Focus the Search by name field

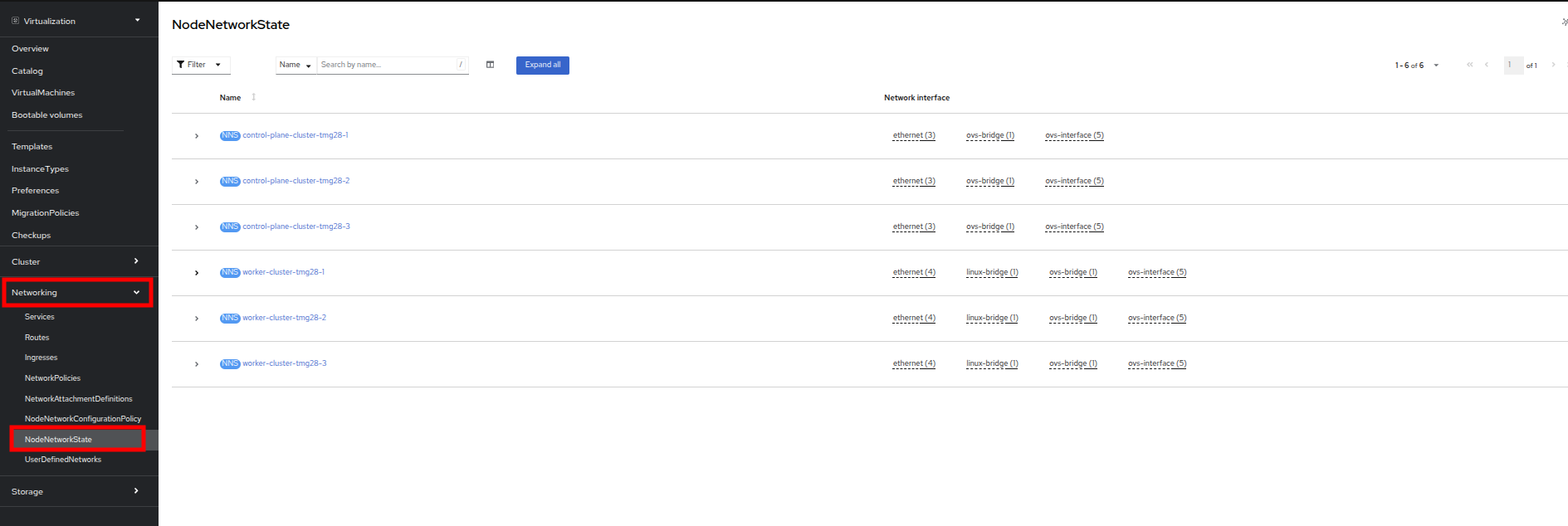coord(386,65)
